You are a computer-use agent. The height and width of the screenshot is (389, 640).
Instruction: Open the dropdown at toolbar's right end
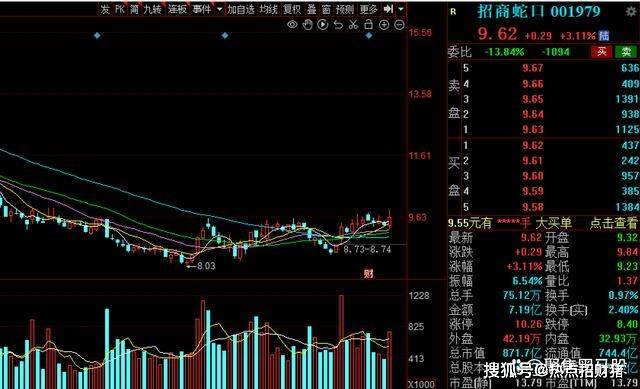pos(401,9)
